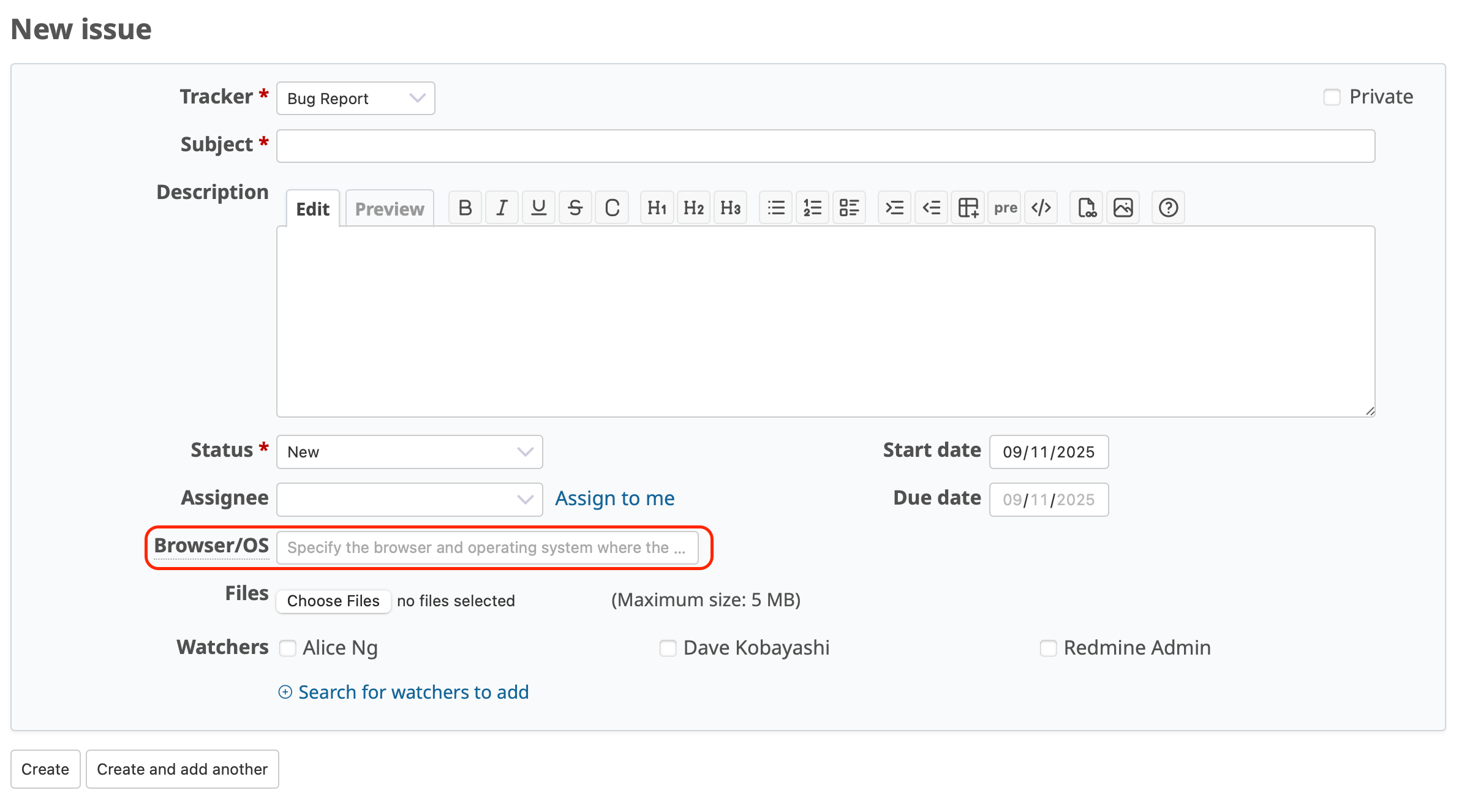Insert a table using the table icon
1459x812 pixels.
coord(968,208)
